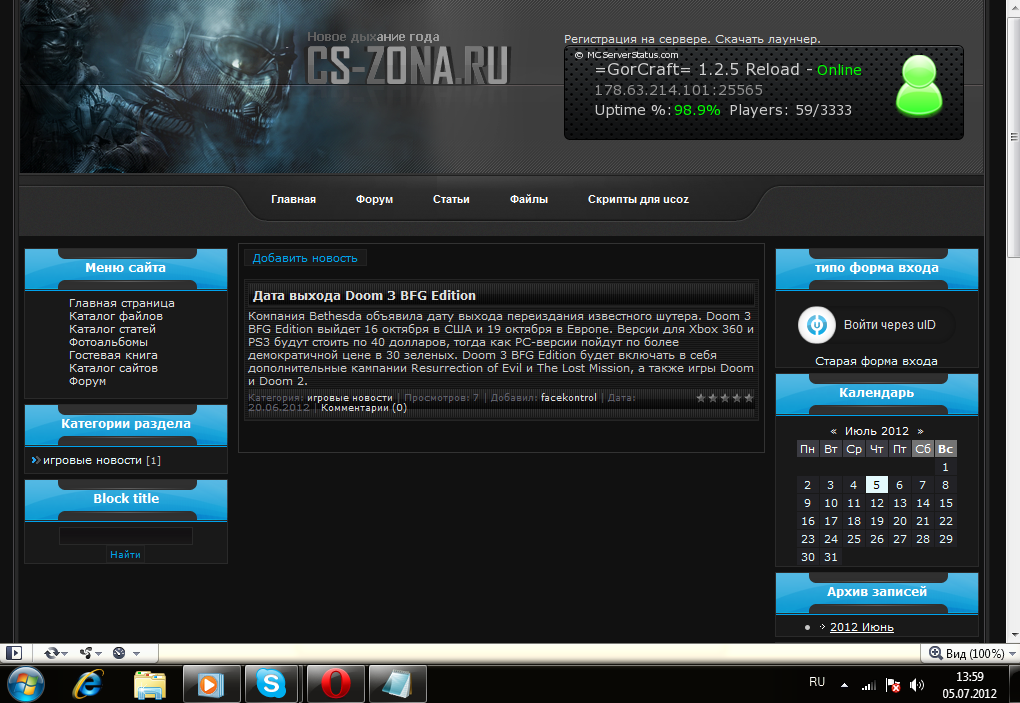1020x703 pixels.
Task: Open facekontrol user profile link
Action: click(569, 397)
